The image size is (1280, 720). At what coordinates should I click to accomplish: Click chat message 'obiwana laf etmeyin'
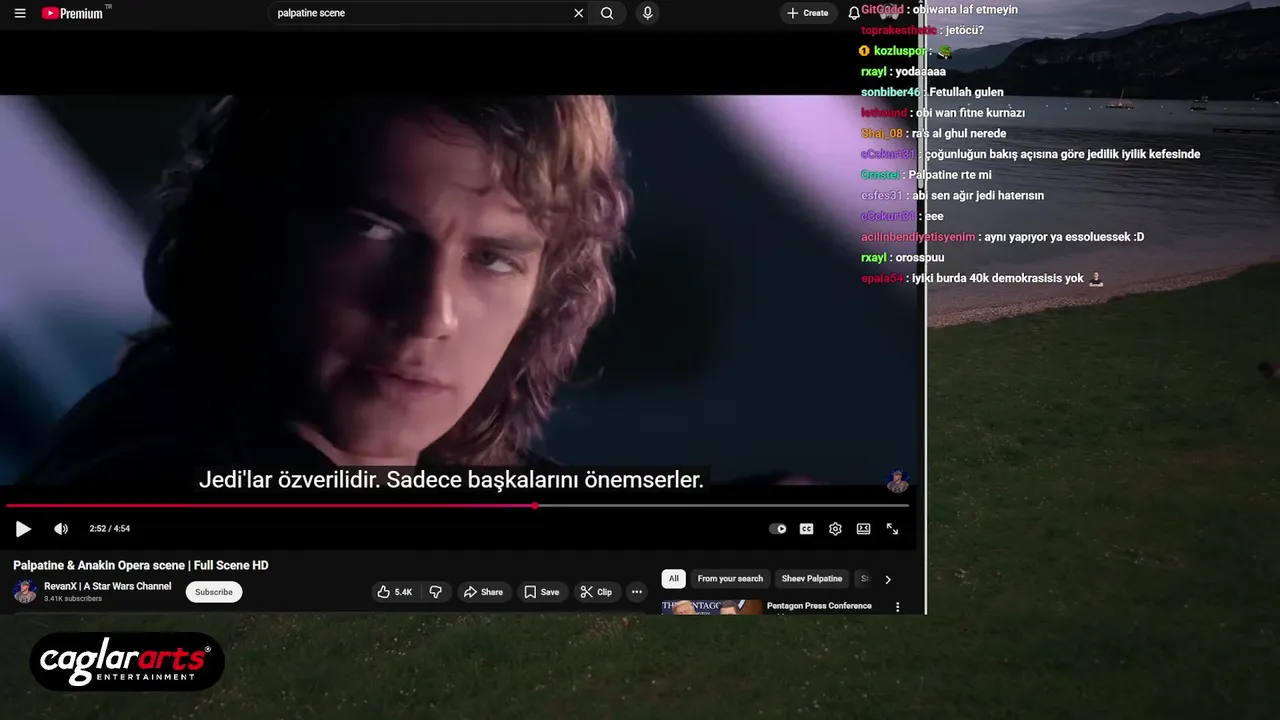pos(966,10)
